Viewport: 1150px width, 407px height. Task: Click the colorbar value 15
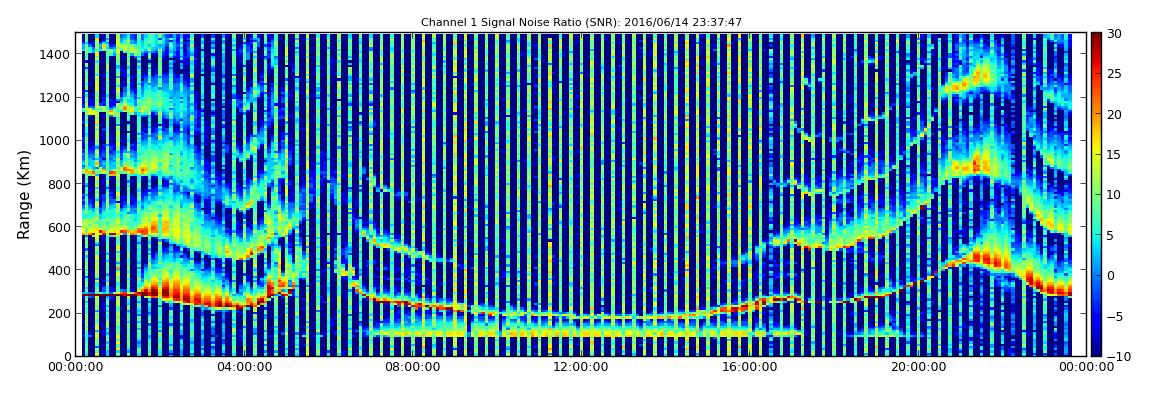click(x=1114, y=155)
